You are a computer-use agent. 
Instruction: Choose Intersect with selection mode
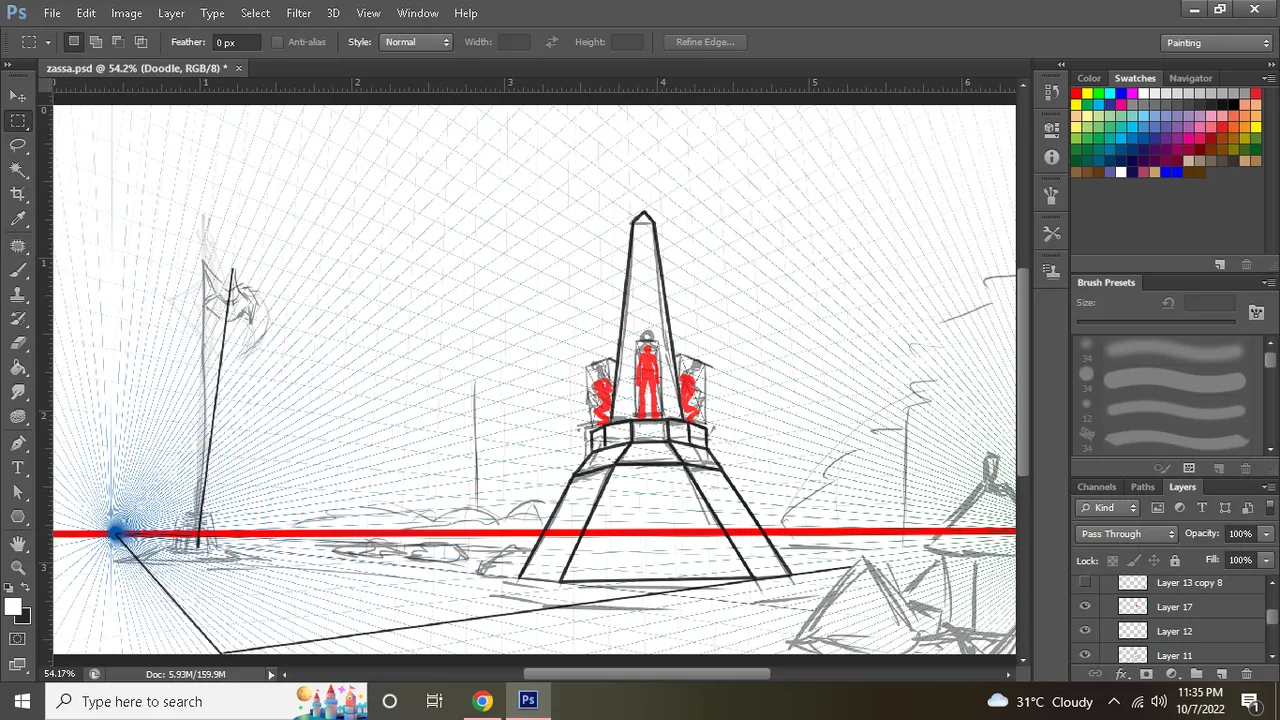pyautogui.click(x=141, y=42)
